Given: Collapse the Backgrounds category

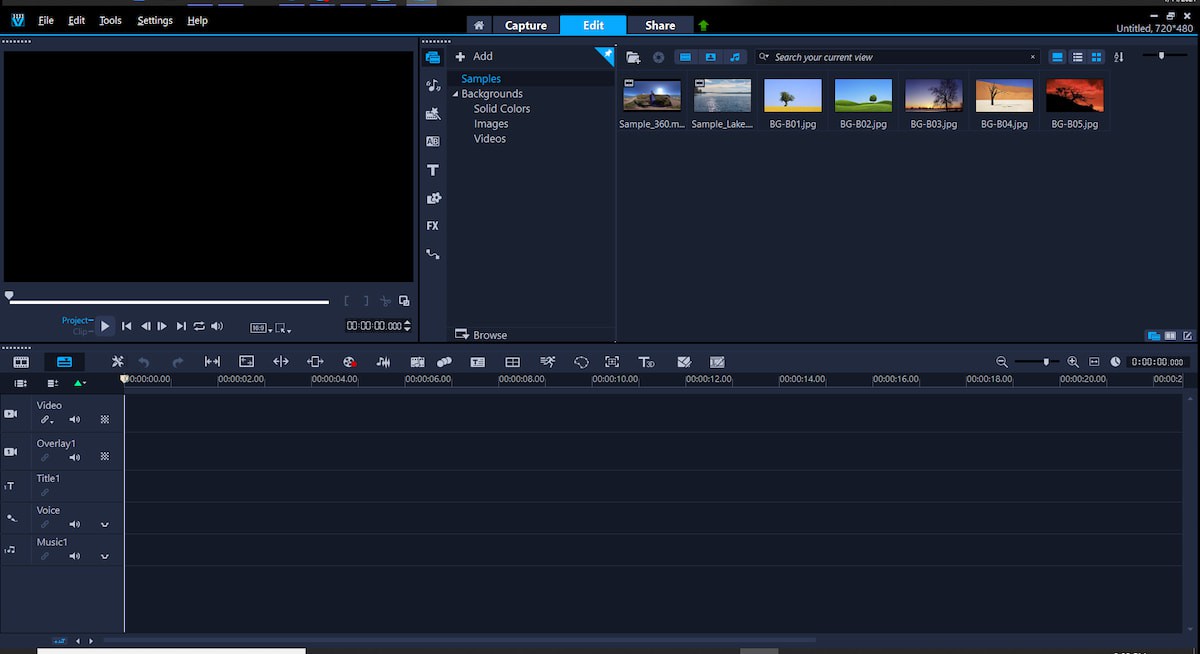Looking at the screenshot, I should 455,93.
